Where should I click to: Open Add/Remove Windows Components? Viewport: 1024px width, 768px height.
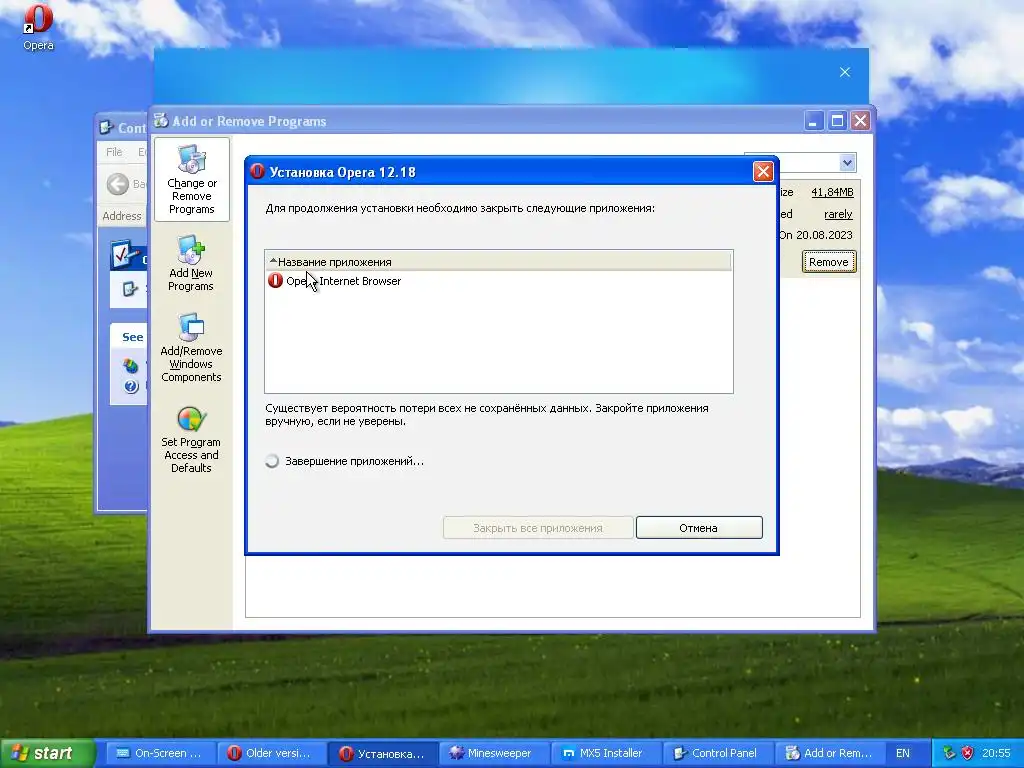tap(191, 347)
